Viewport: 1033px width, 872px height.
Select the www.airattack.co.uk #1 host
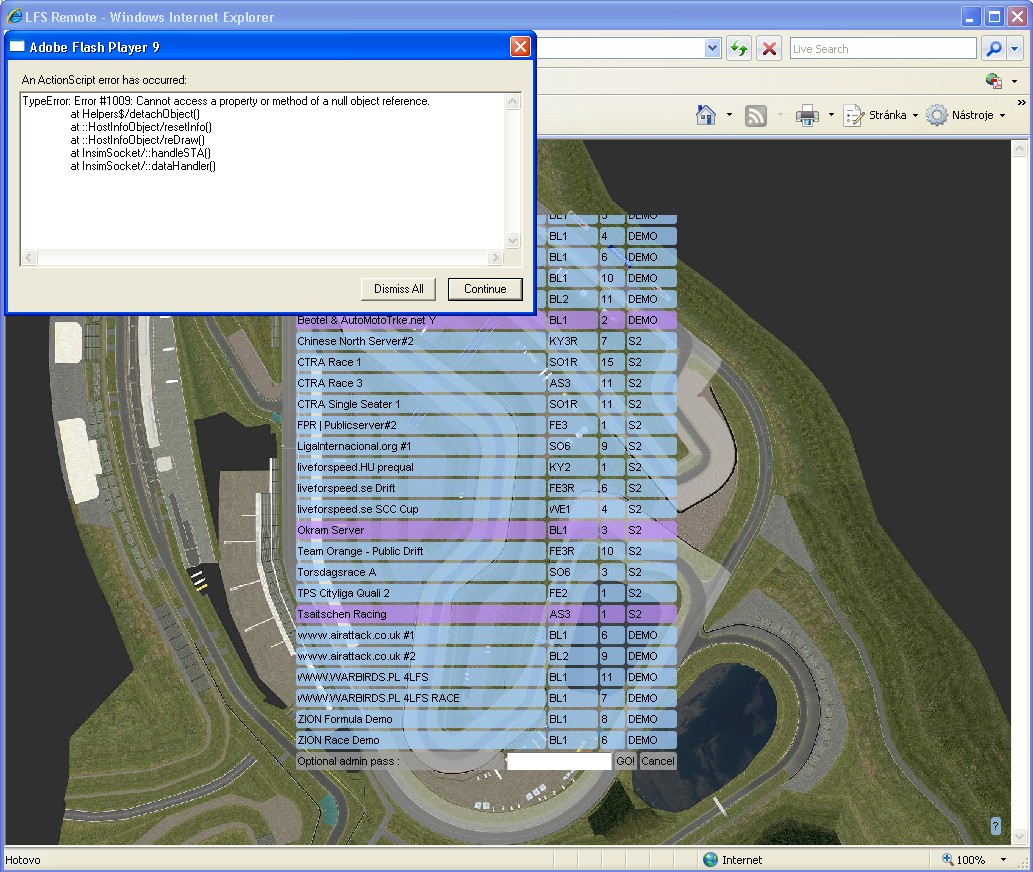click(x=486, y=636)
